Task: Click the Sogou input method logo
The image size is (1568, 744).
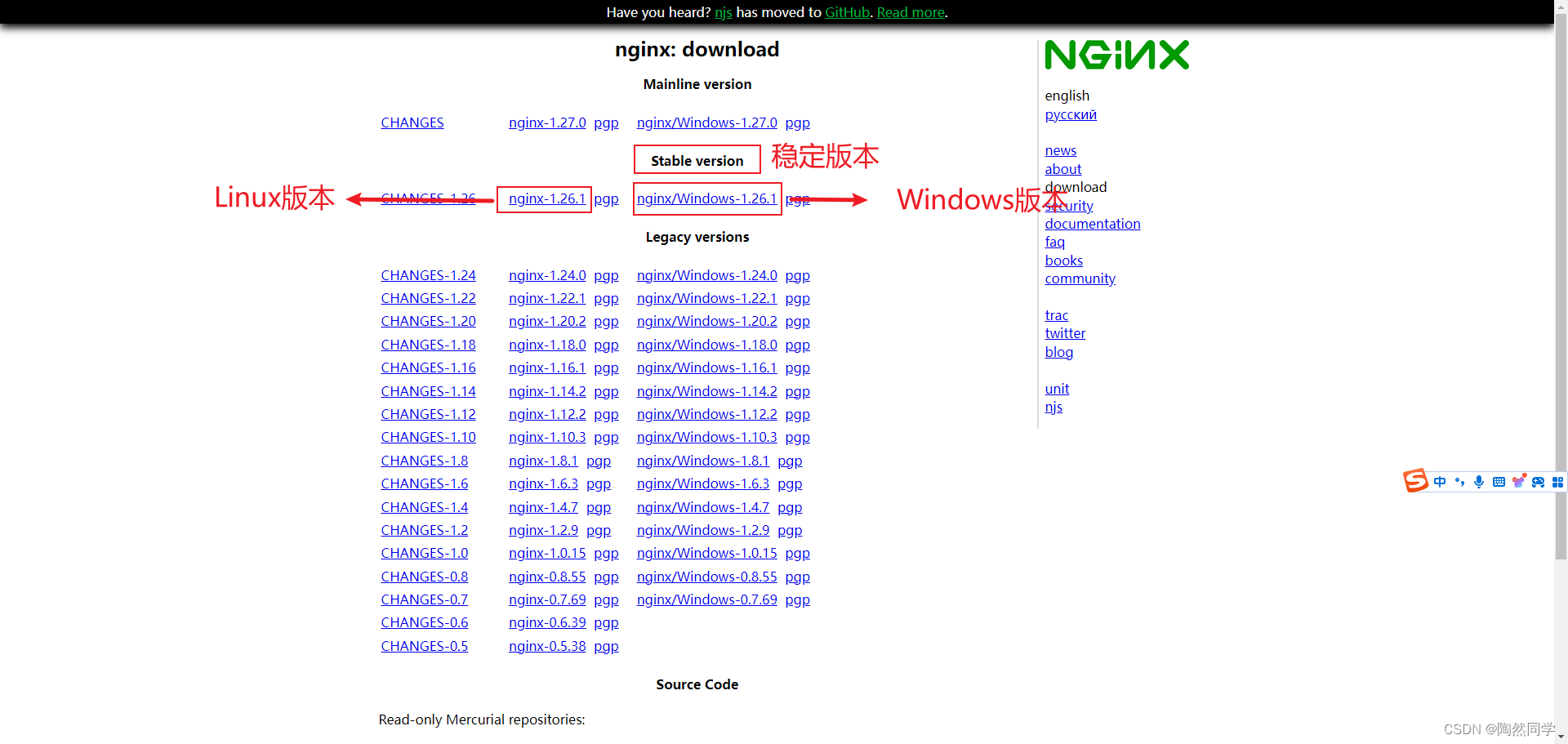Action: [x=1415, y=481]
